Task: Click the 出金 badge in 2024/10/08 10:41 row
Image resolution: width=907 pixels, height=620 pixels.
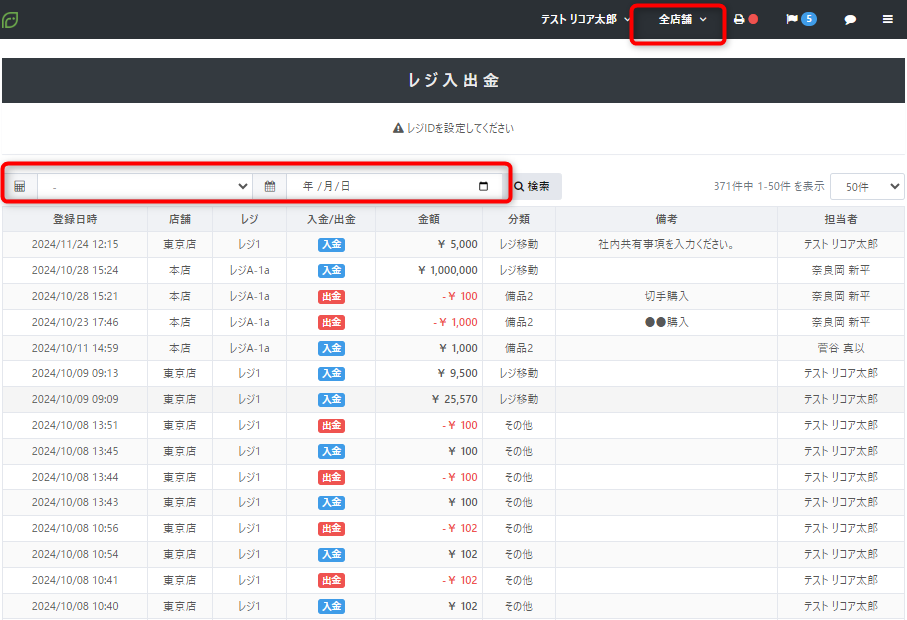Action: coord(331,581)
